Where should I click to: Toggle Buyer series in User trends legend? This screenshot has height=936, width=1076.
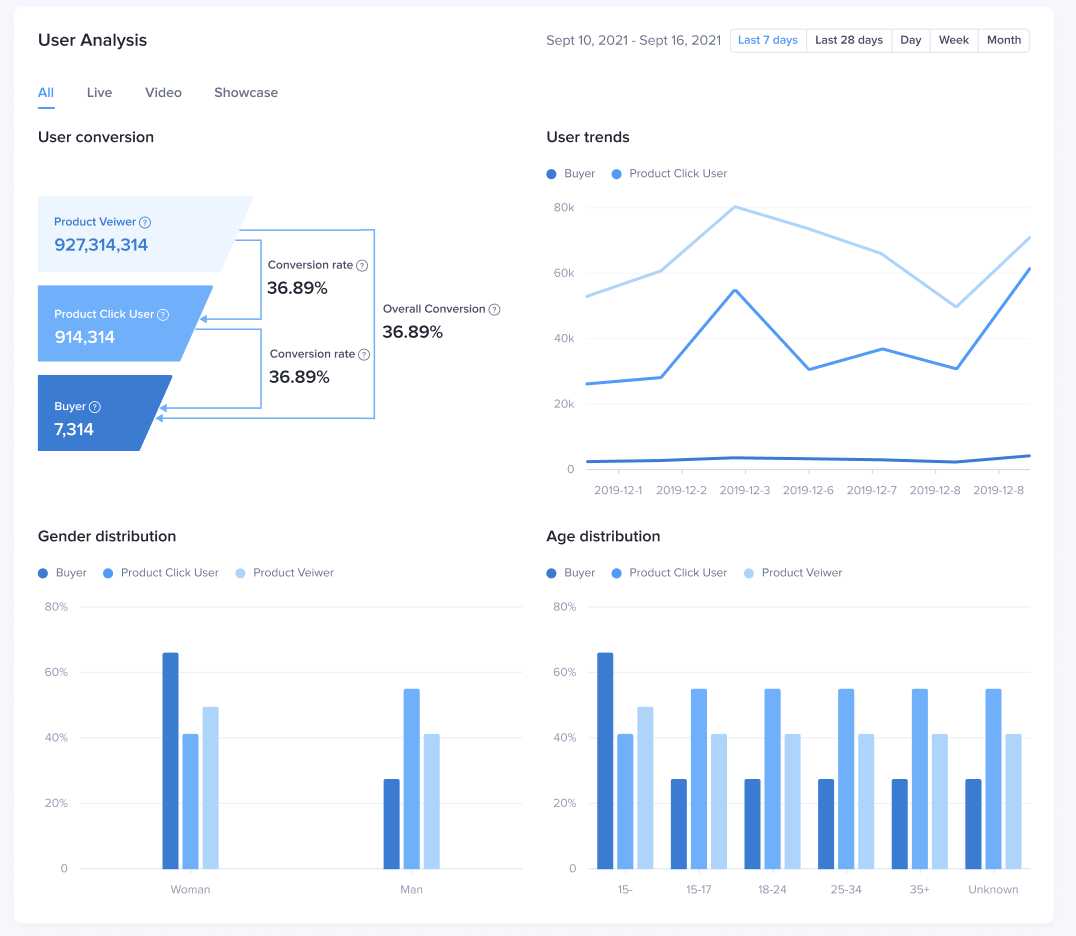(x=571, y=174)
